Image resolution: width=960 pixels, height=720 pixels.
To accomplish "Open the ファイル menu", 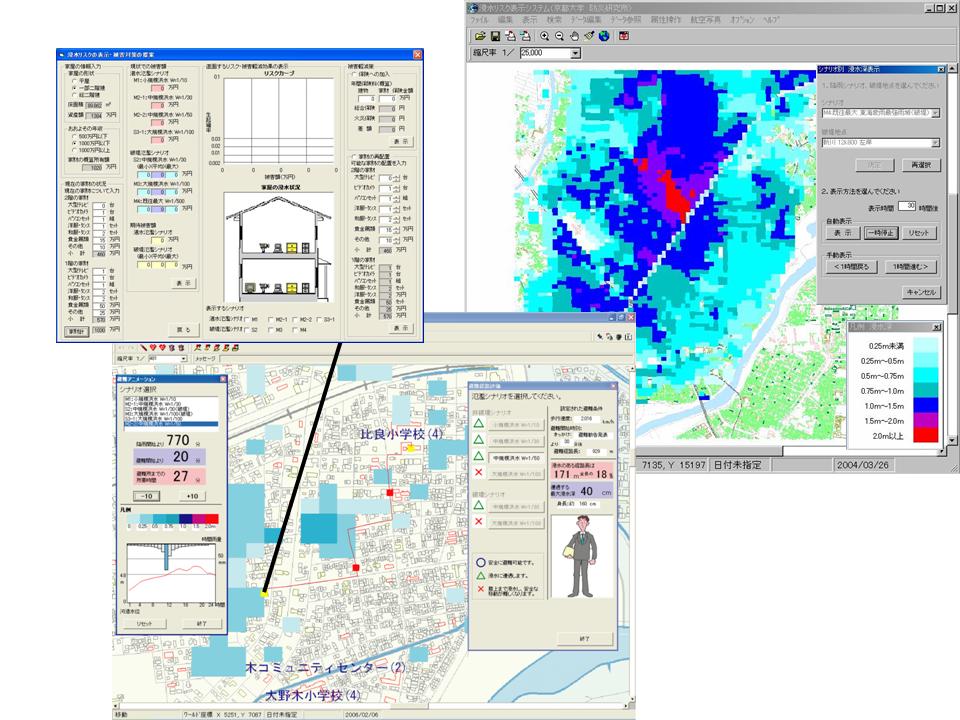I will (x=480, y=20).
